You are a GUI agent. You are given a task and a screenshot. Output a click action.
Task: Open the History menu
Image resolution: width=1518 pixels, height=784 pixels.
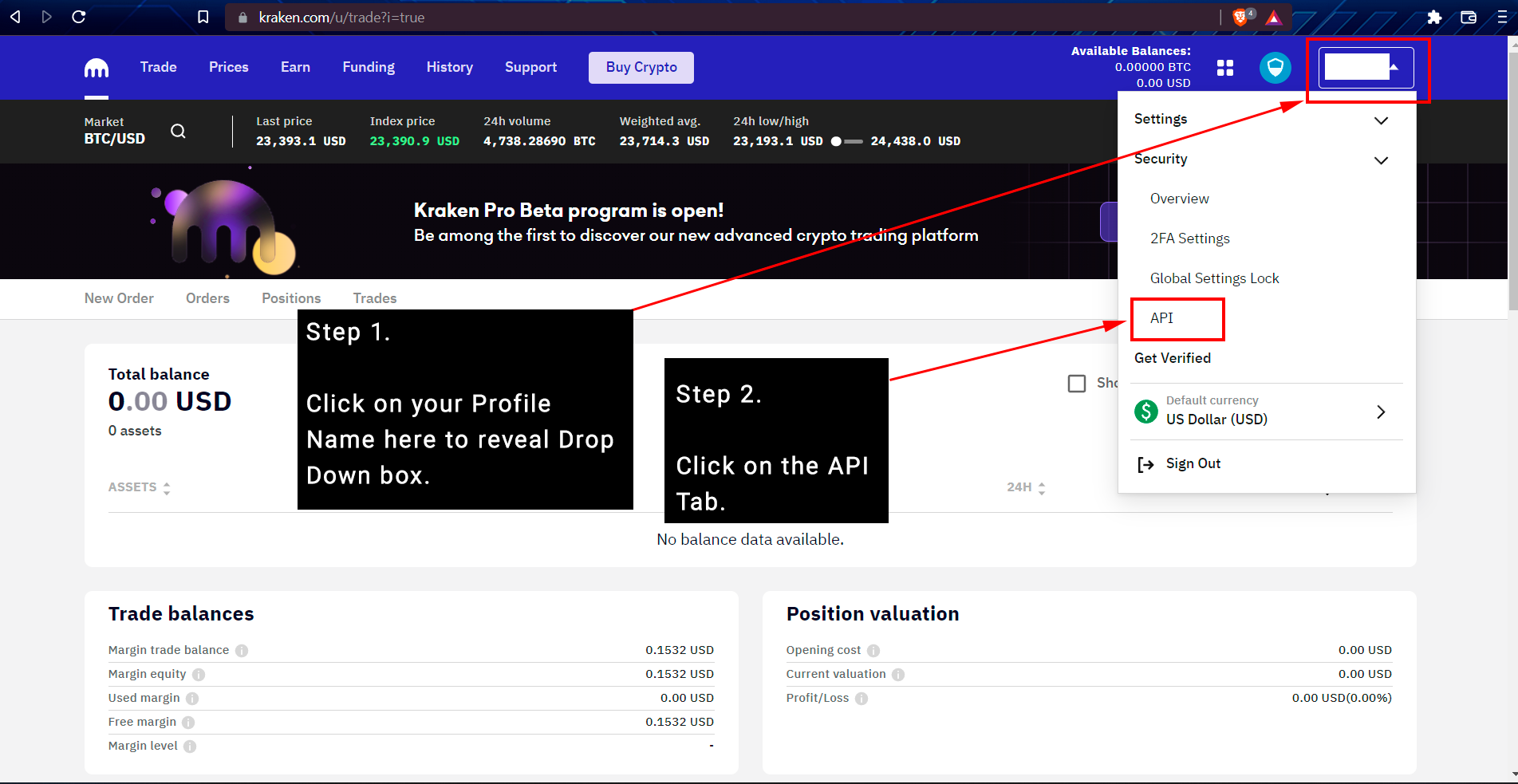450,68
